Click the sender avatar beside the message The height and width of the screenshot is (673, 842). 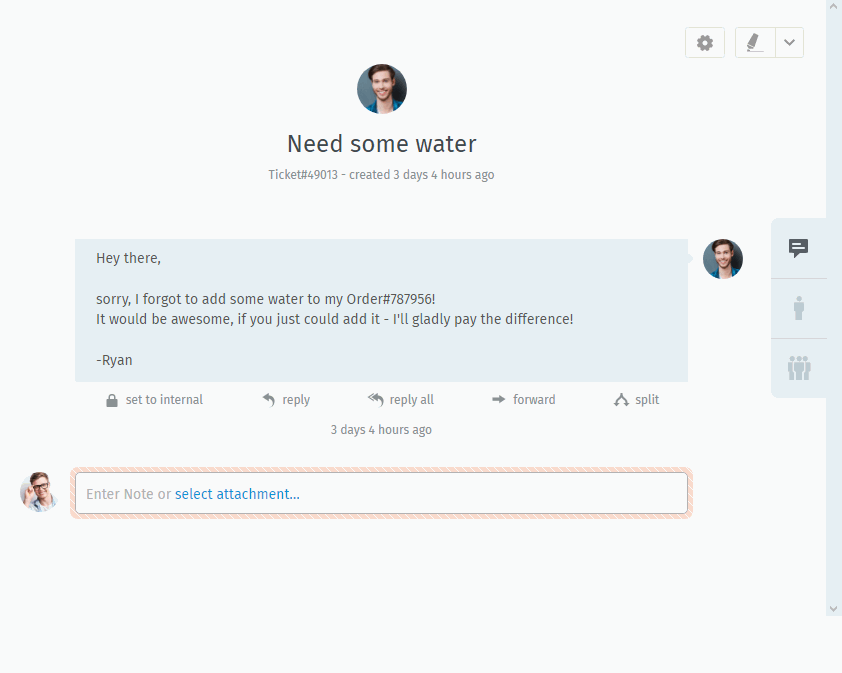click(x=723, y=259)
